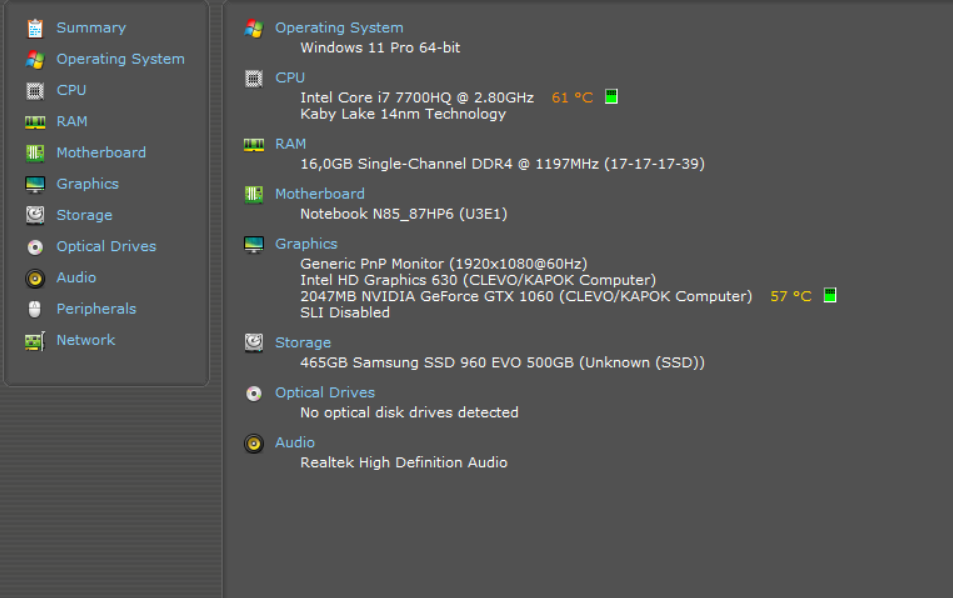Click the 57 °C GPU temperature value

pyautogui.click(x=791, y=297)
